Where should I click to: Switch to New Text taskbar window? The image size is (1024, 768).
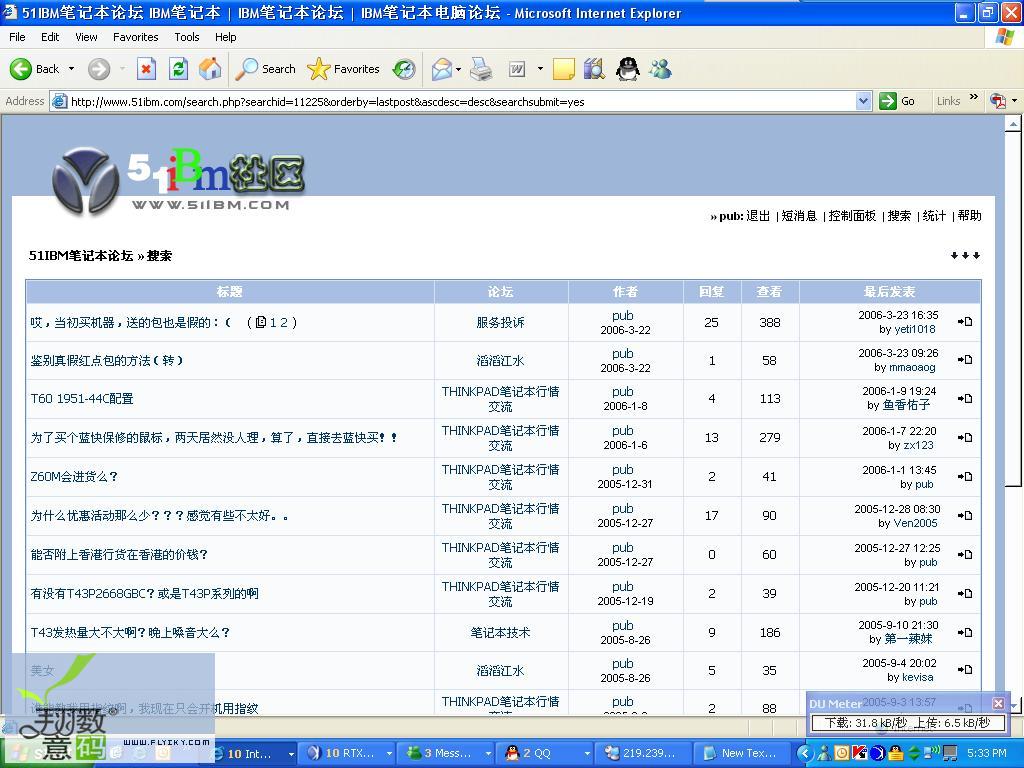(x=744, y=753)
